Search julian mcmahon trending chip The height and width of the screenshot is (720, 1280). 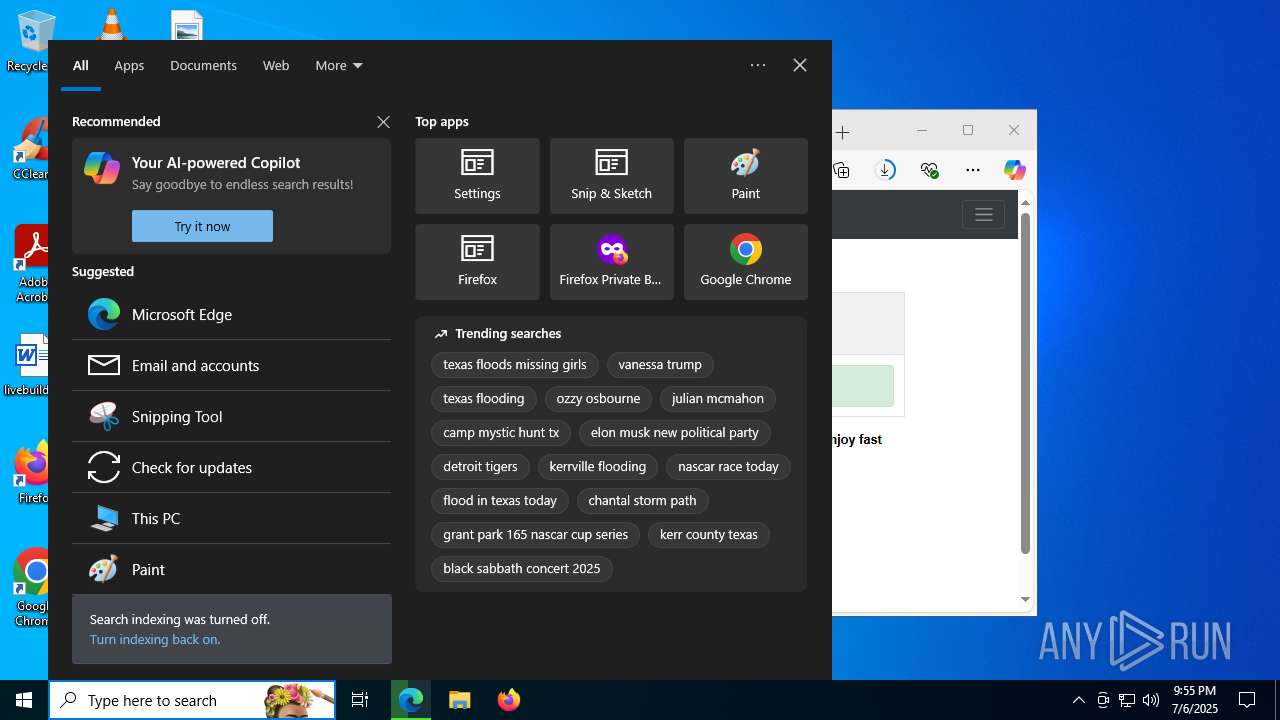[x=718, y=399]
